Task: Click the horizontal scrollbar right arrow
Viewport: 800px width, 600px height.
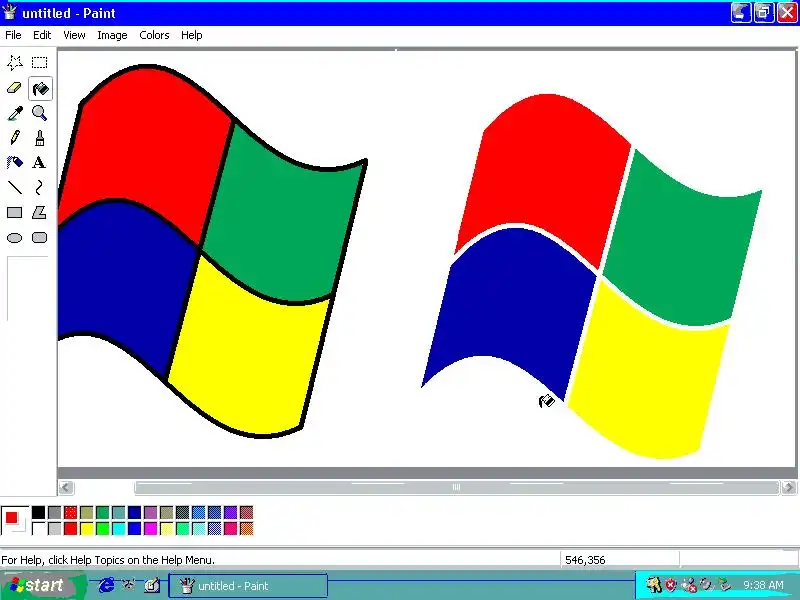Action: coord(789,487)
